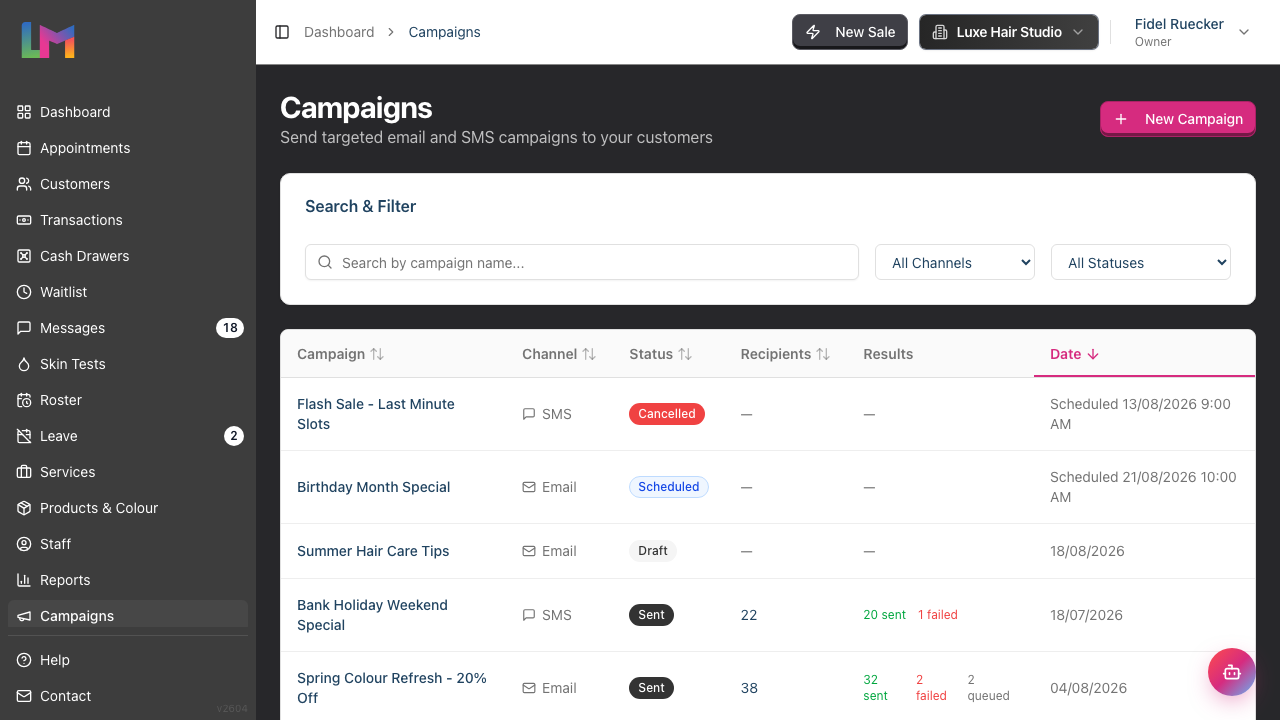Click the Waitlist clock icon
The height and width of the screenshot is (720, 1280).
[24, 292]
